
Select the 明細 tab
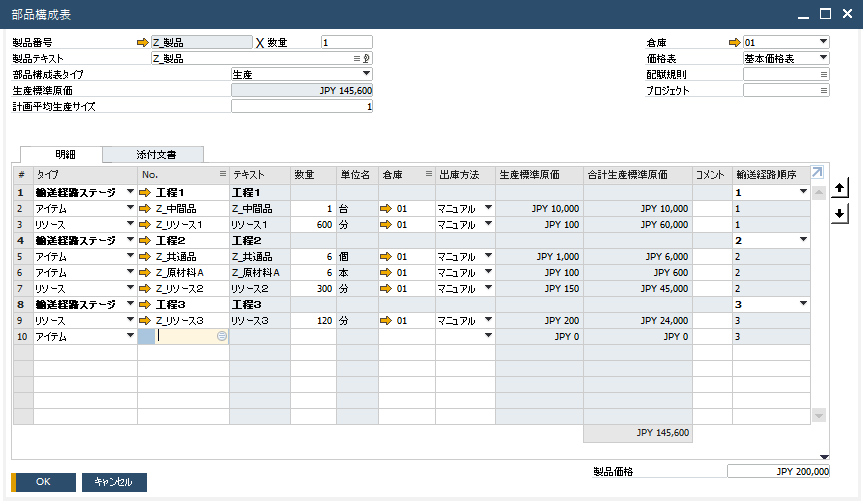click(x=65, y=155)
